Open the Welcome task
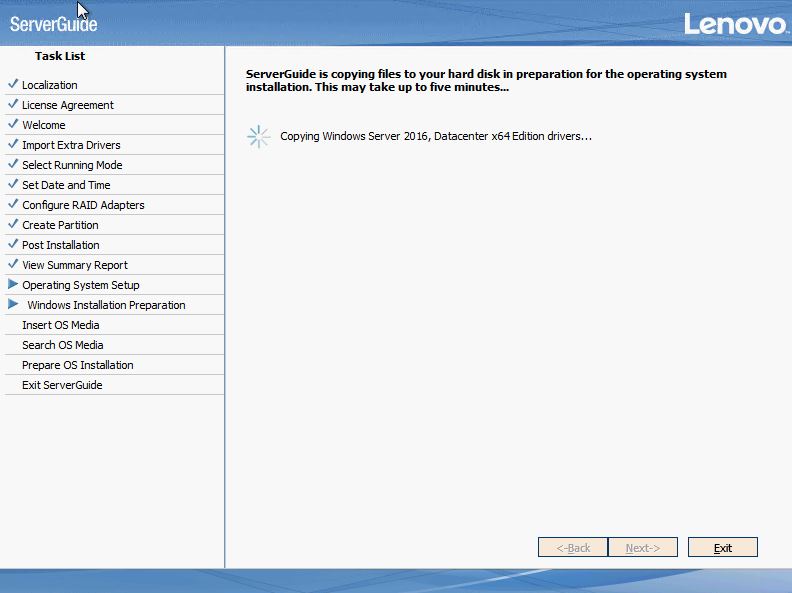 coord(115,125)
